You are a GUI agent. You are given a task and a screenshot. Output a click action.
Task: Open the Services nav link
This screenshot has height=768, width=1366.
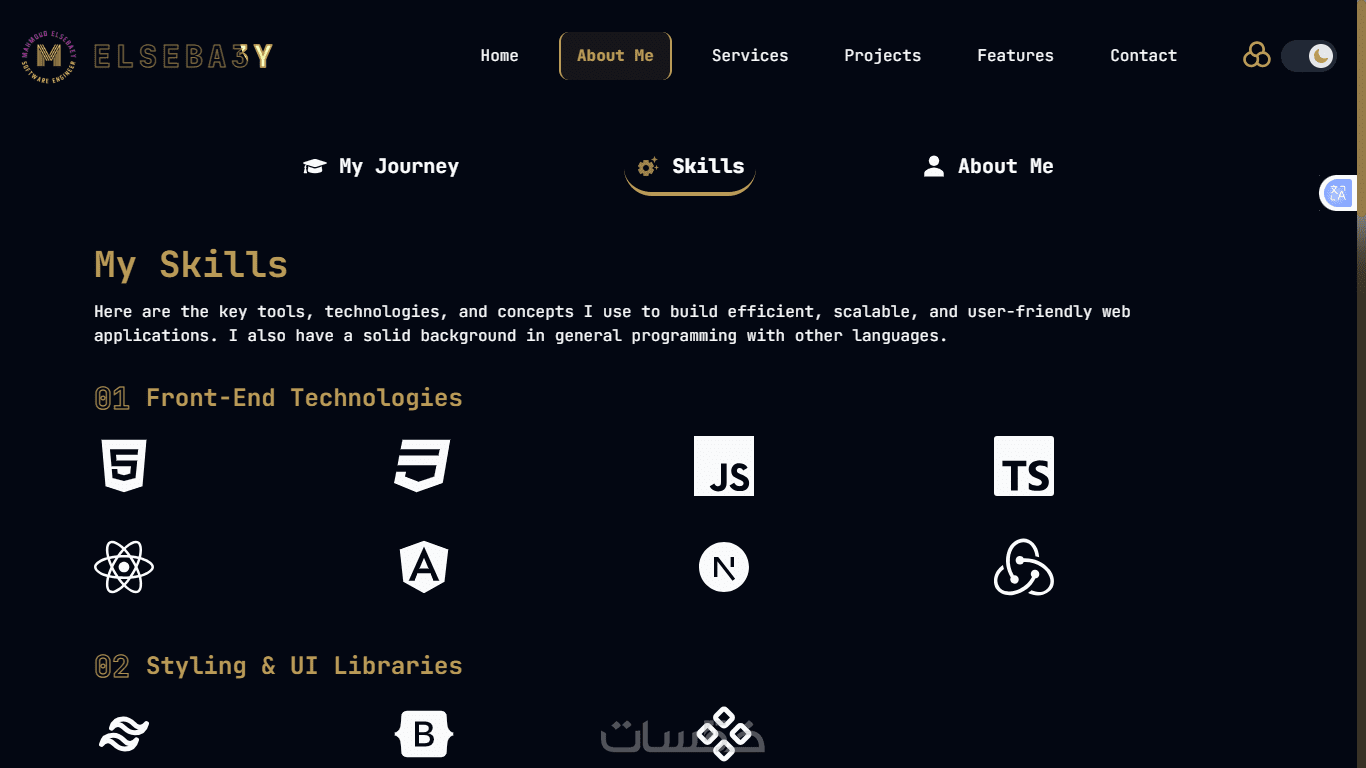[x=750, y=56]
